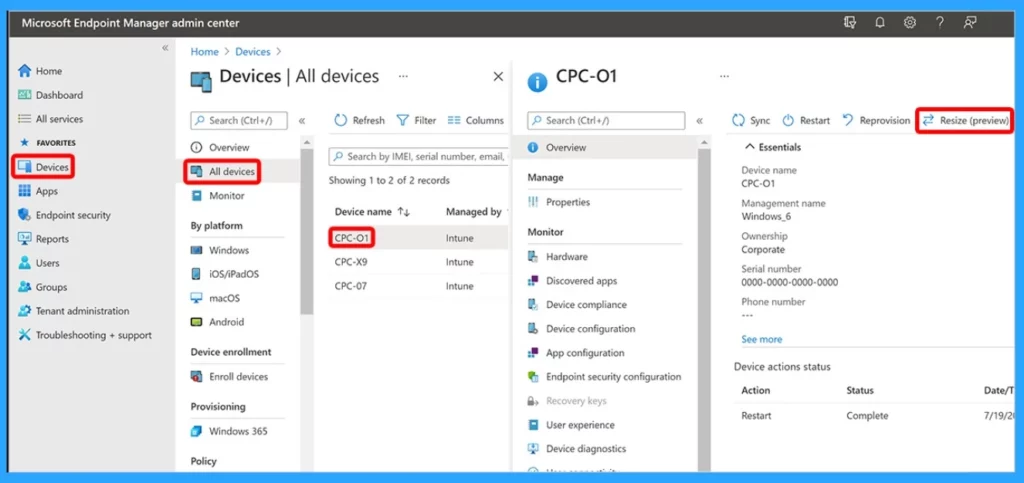Open Troubleshooting + support
The image size is (1024, 483).
point(85,335)
